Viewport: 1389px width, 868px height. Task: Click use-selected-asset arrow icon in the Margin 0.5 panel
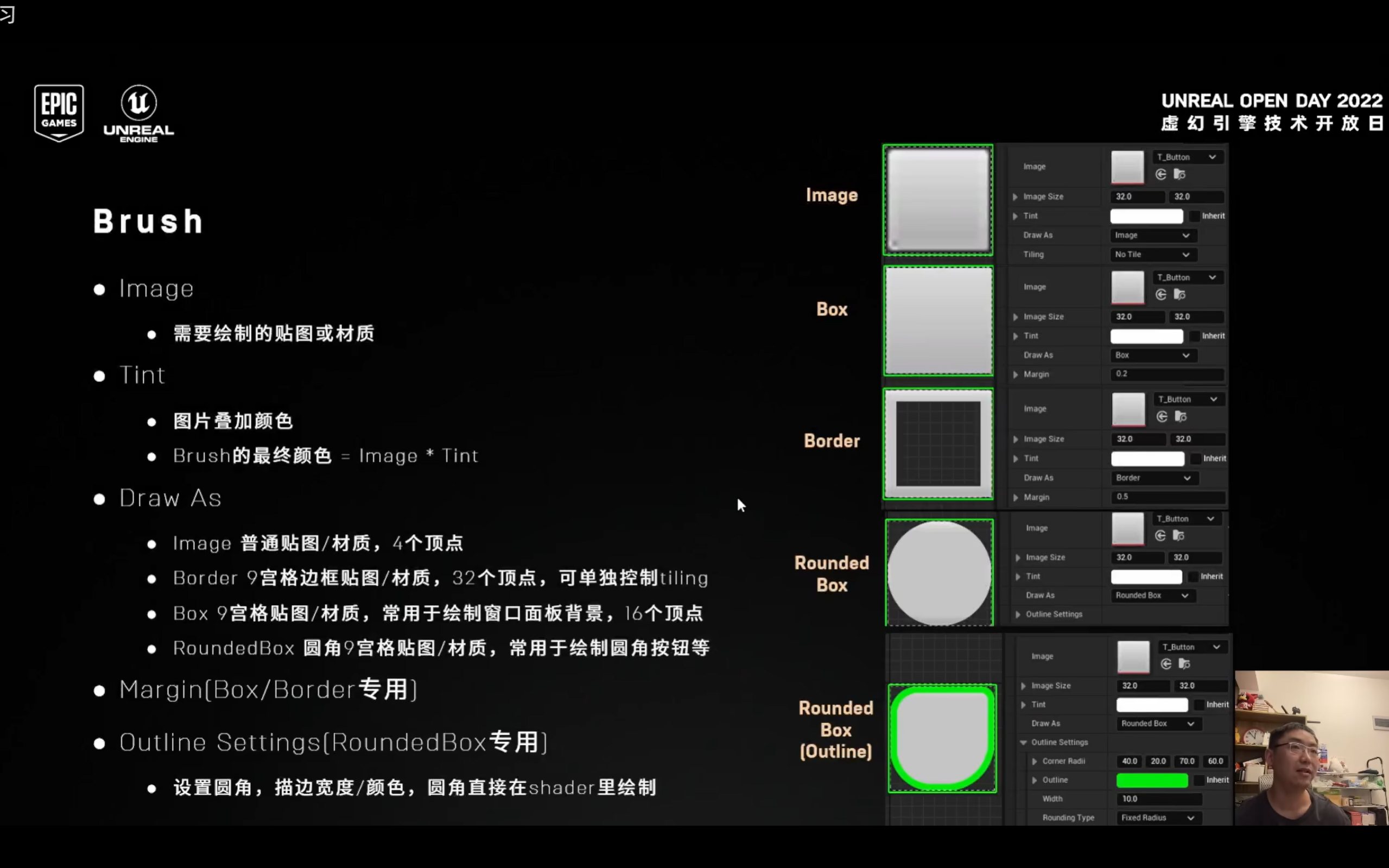click(x=1162, y=417)
